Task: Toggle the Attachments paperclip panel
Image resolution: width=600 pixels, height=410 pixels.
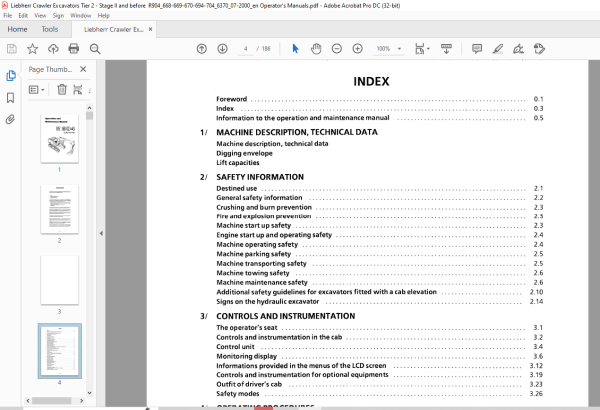Action: click(x=10, y=119)
